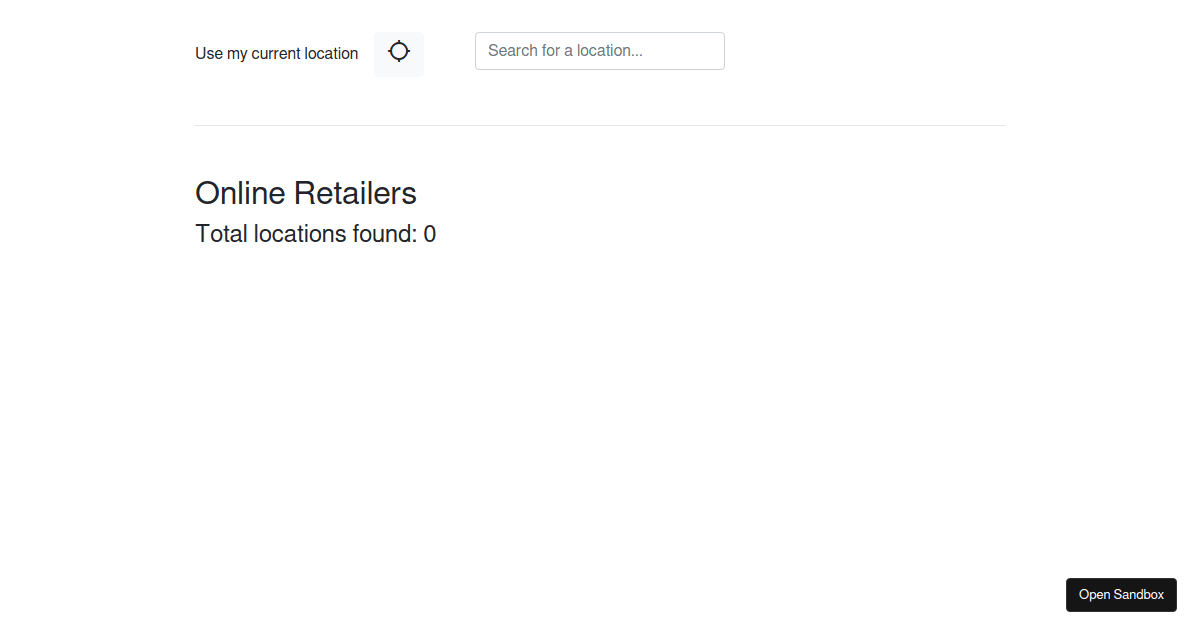Select the search box placeholder text

(565, 51)
